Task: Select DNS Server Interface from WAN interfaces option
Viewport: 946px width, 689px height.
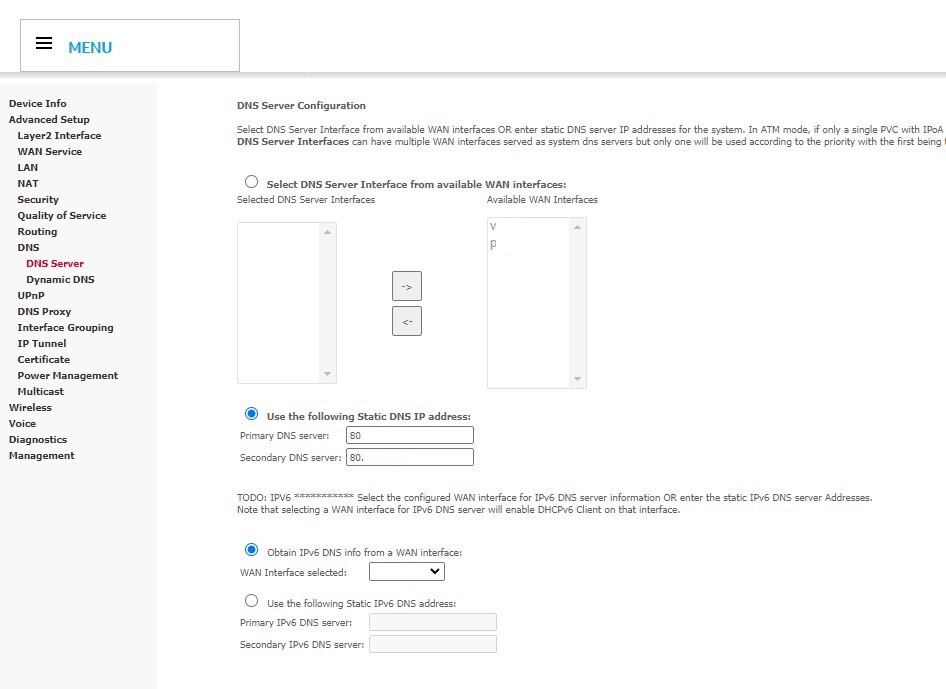Action: (x=251, y=181)
